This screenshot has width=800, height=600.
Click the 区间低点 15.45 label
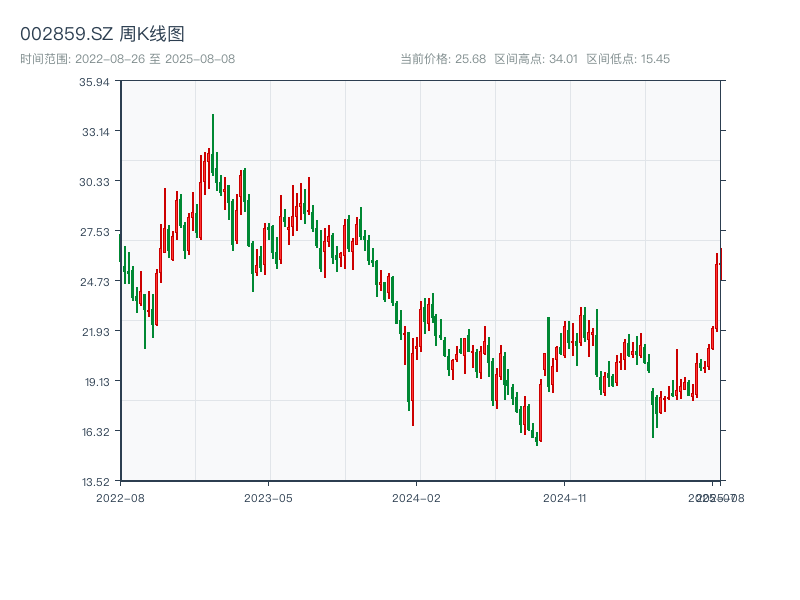[x=628, y=59]
